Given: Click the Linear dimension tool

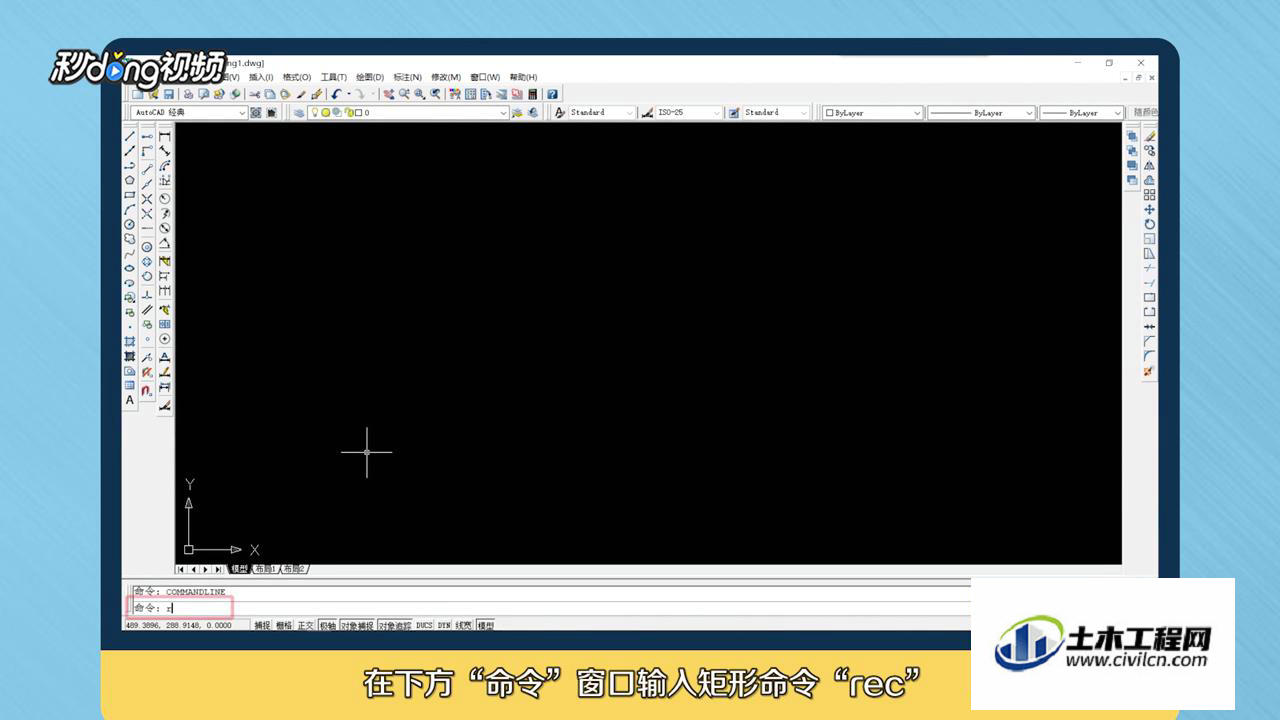Looking at the screenshot, I should pyautogui.click(x=165, y=136).
